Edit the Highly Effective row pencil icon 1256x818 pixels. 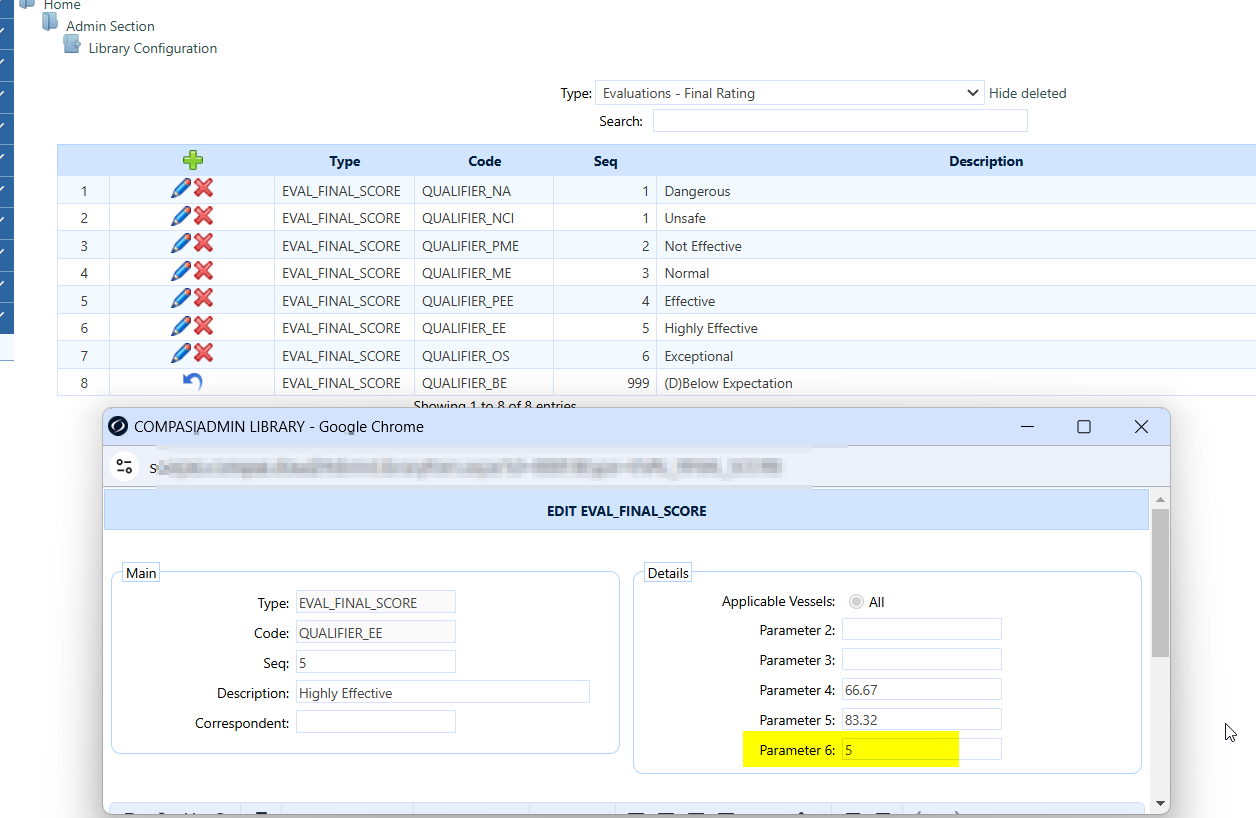click(x=181, y=326)
